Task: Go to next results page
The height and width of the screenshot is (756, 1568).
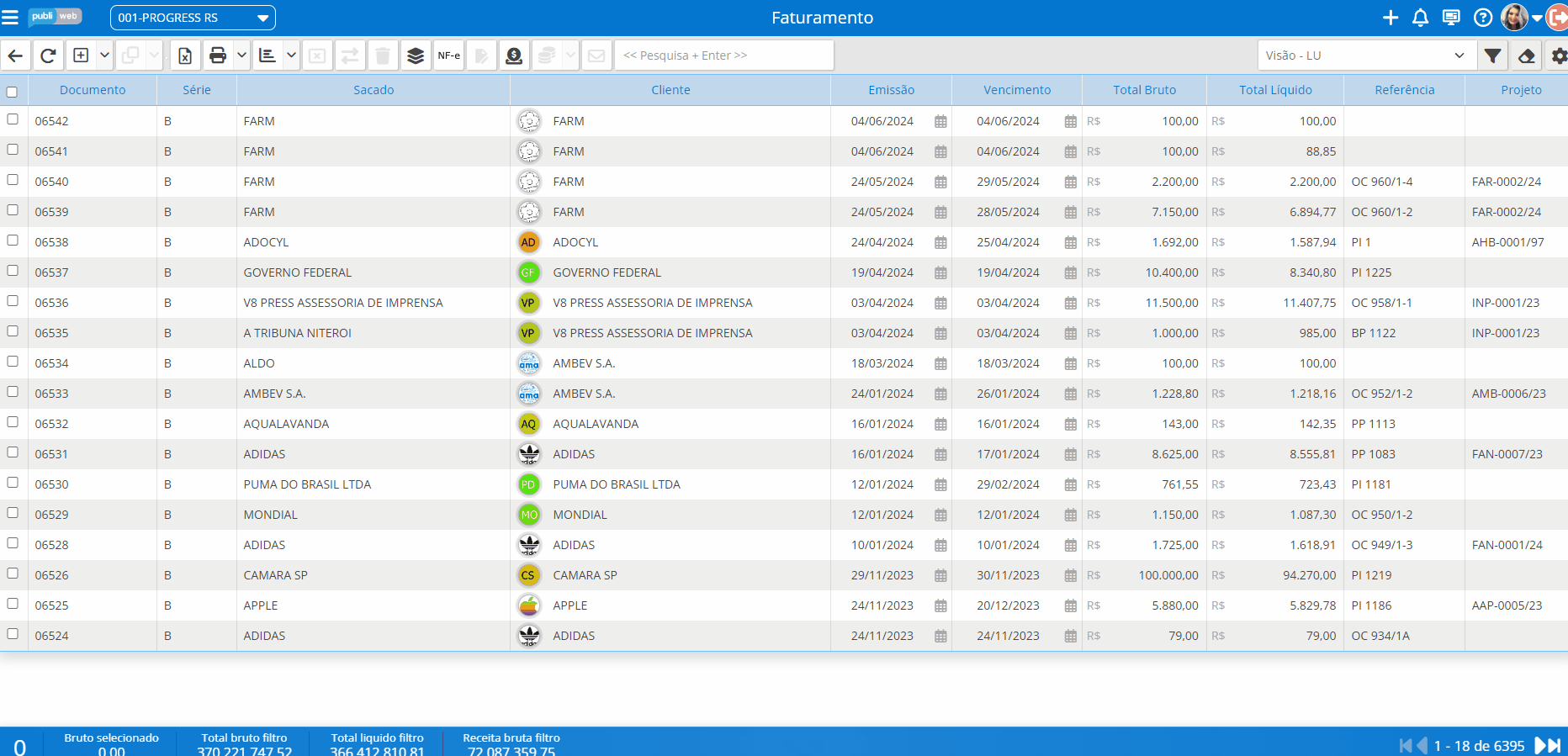Action: (x=1539, y=745)
